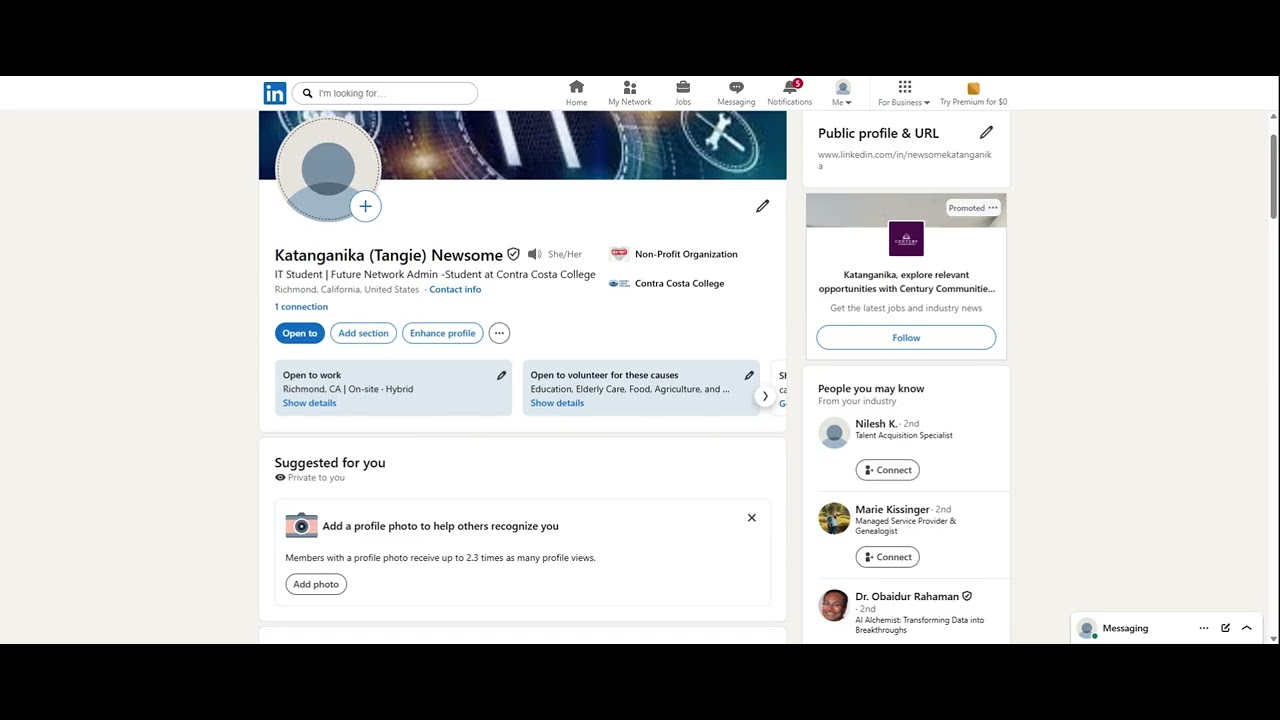Viewport: 1280px width, 720px height.
Task: Click the Messaging overlay title
Action: tap(1125, 628)
